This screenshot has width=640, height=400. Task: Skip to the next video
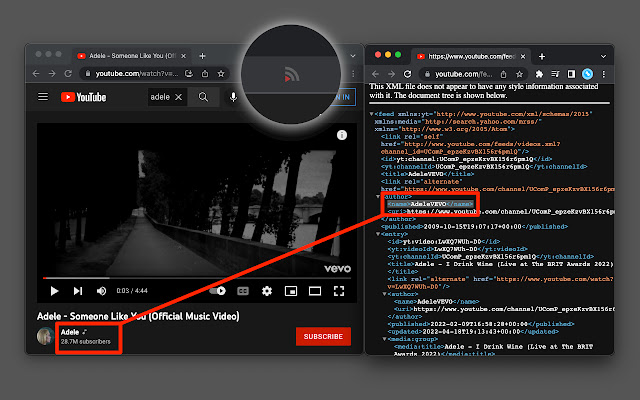click(78, 291)
